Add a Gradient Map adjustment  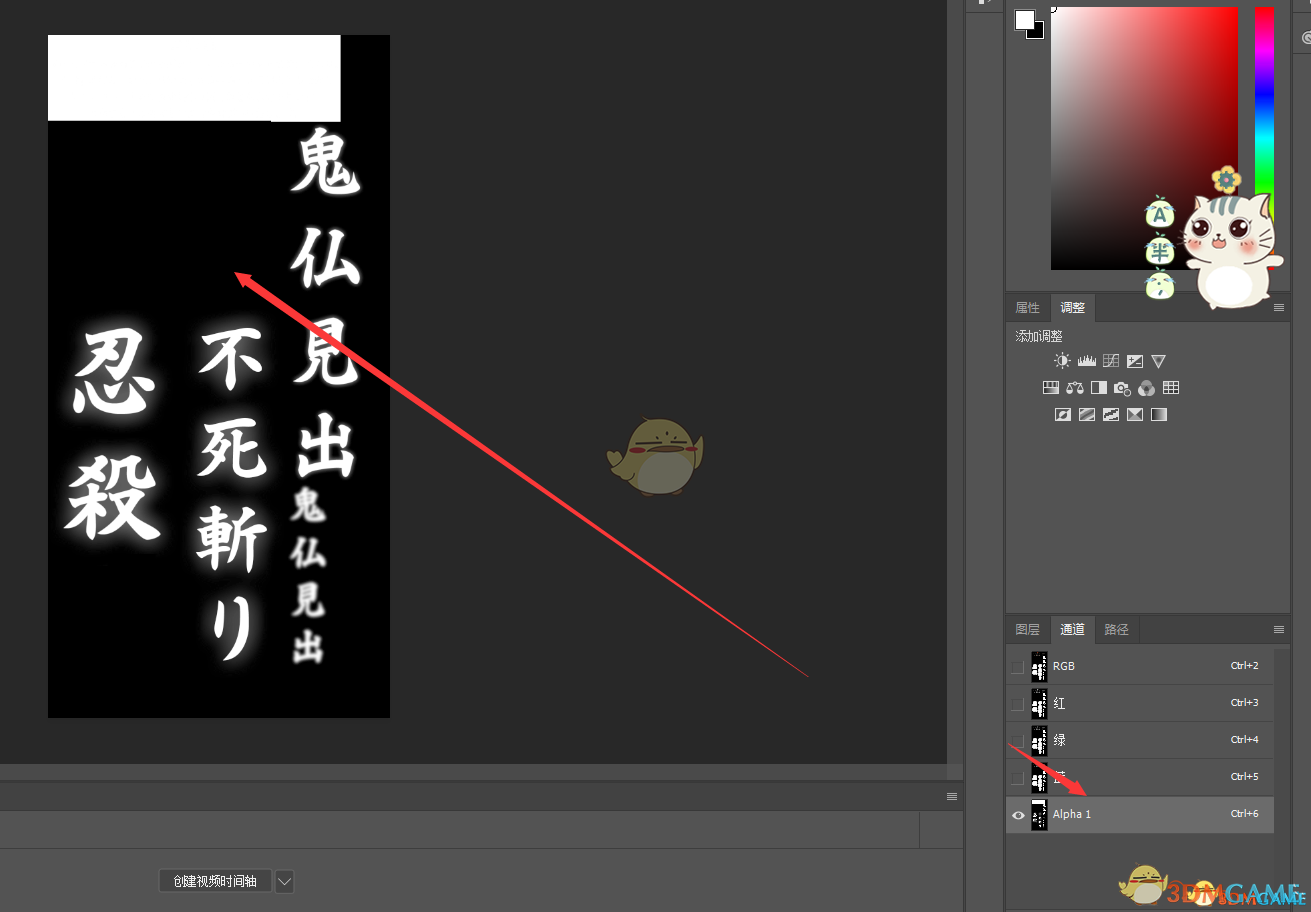point(1159,414)
